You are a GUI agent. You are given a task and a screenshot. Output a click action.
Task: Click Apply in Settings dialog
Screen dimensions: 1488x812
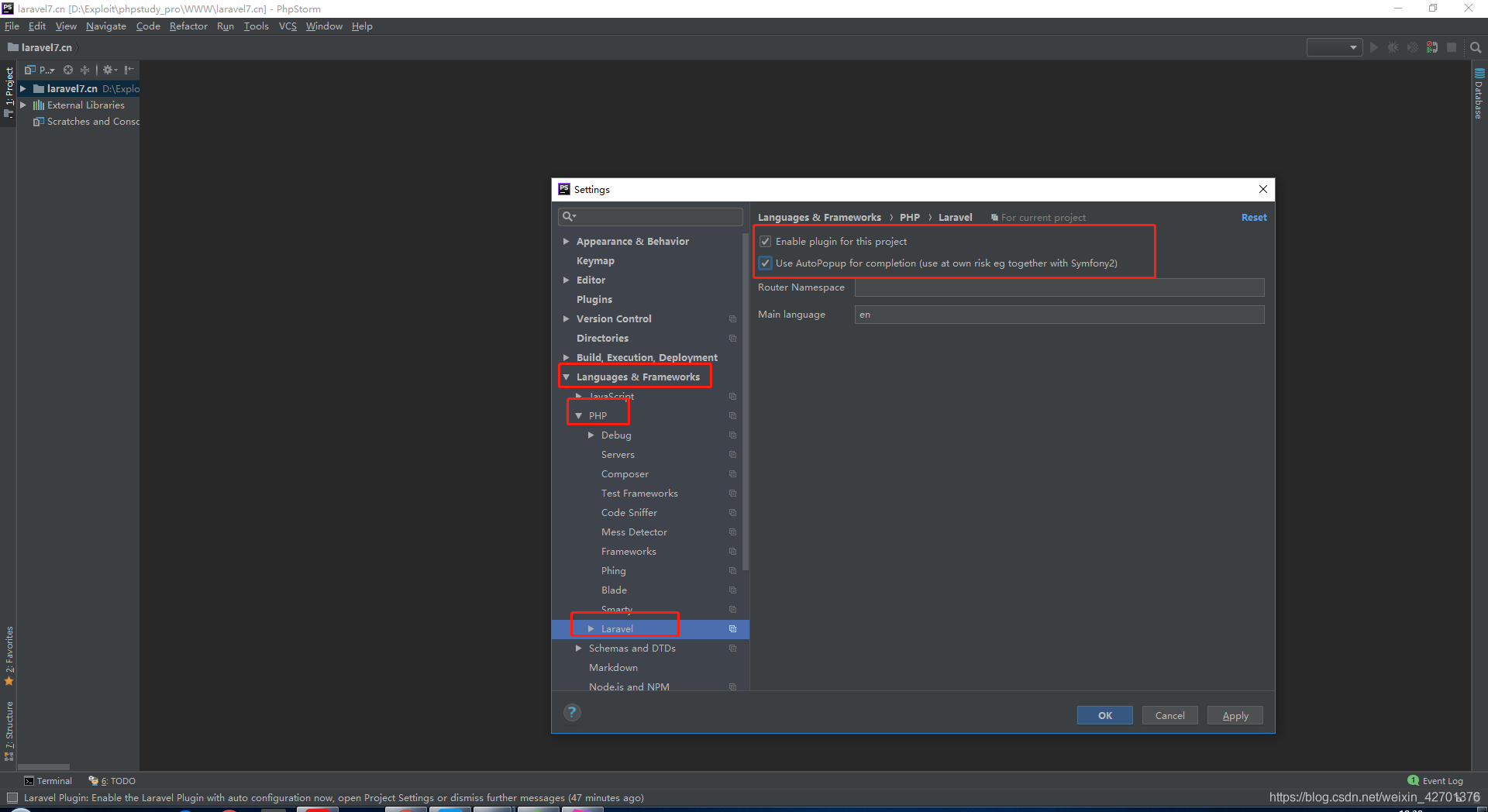coord(1235,715)
